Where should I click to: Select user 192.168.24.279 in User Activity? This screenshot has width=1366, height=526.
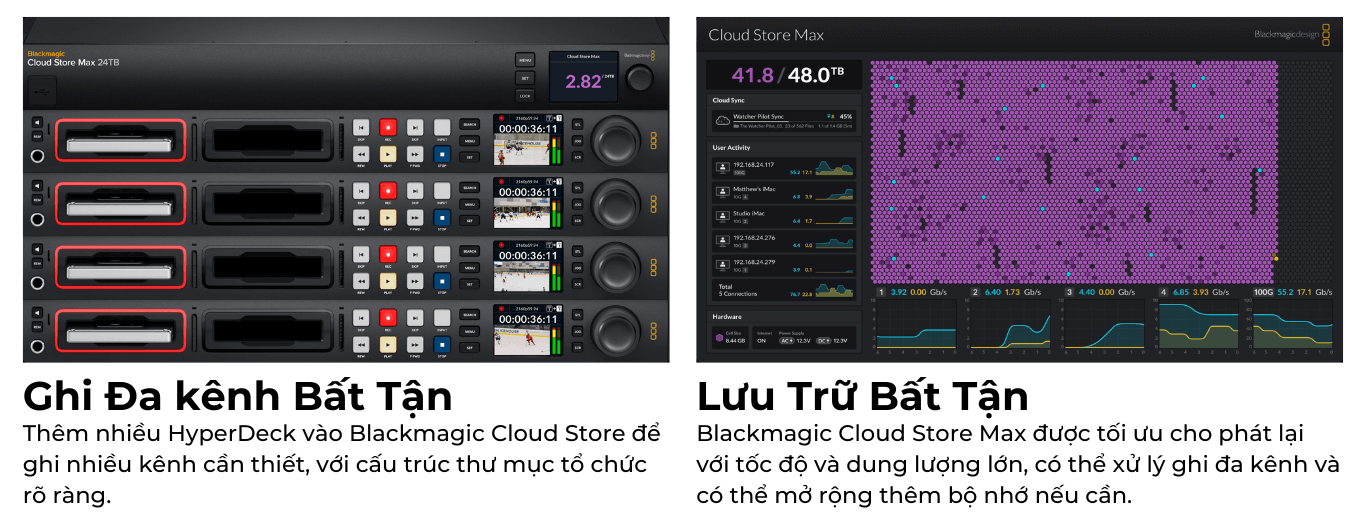click(x=784, y=267)
